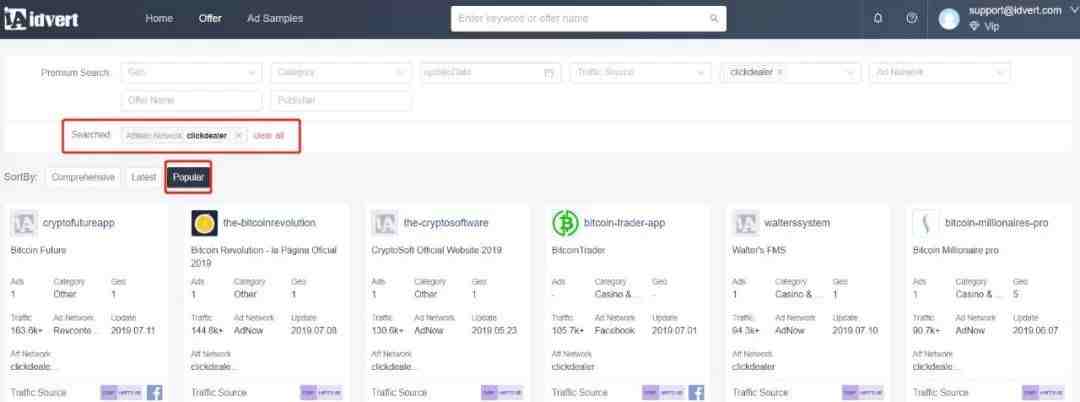Click traffic source badge on the-bitcoinrevolution card
The width and height of the screenshot is (1080, 402).
click(321, 392)
